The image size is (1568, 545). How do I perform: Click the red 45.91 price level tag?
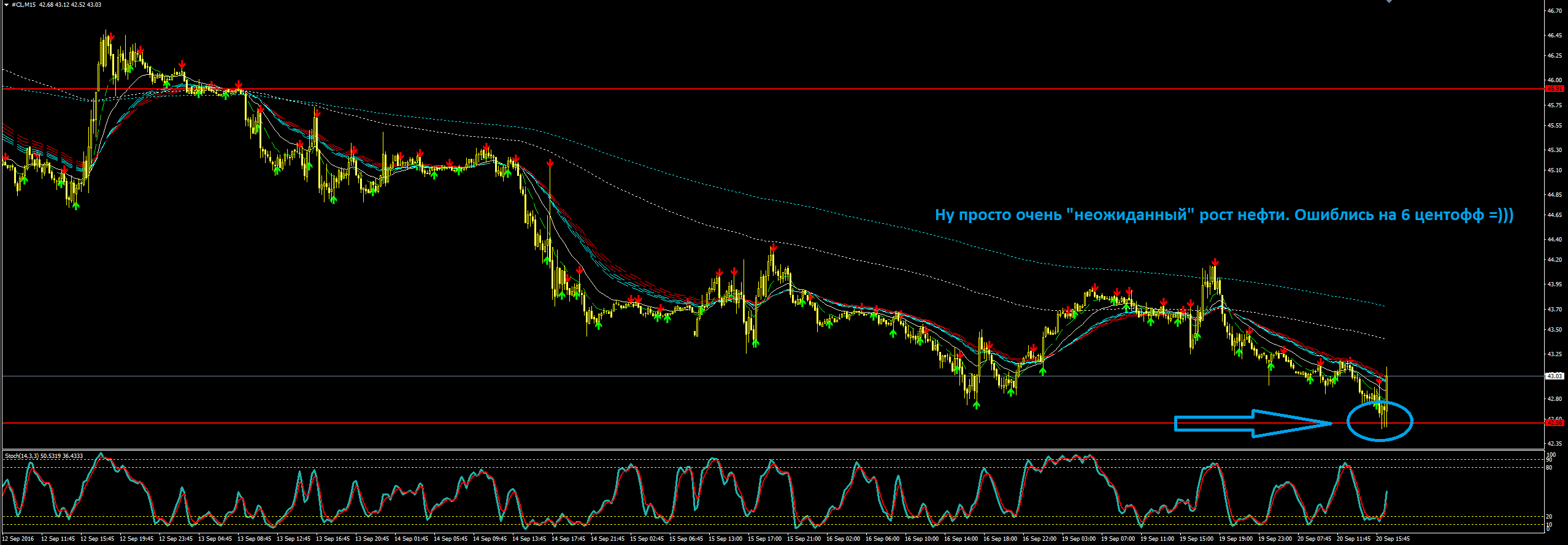1555,89
